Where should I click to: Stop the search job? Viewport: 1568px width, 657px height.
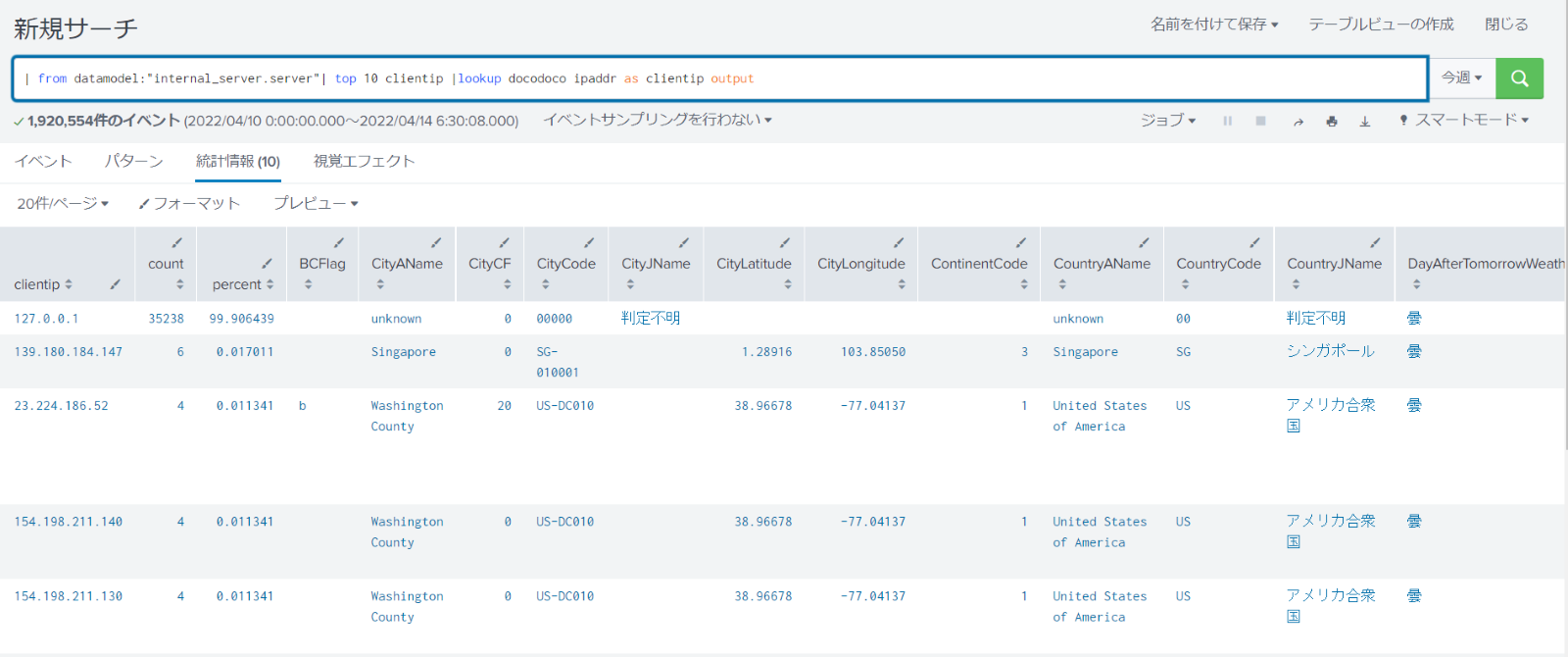pos(1261,121)
